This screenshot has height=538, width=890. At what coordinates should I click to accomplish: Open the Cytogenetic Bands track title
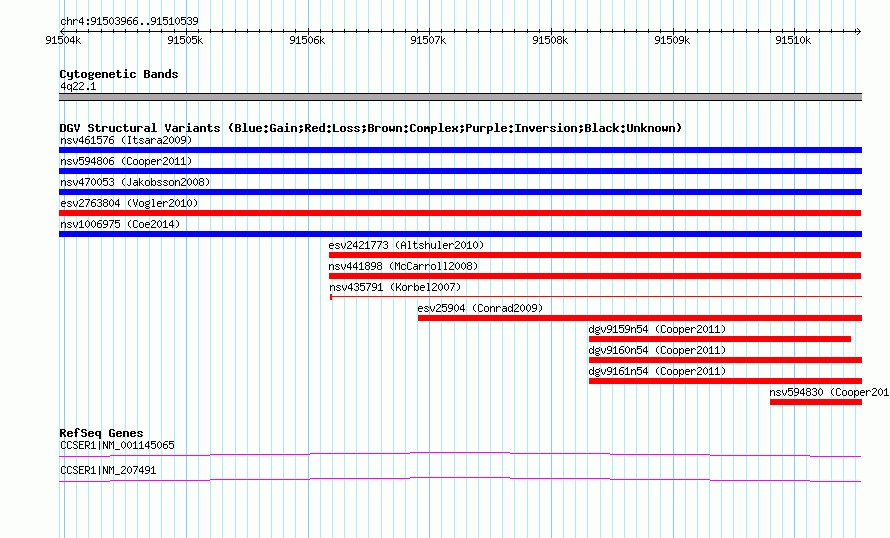tap(119, 74)
